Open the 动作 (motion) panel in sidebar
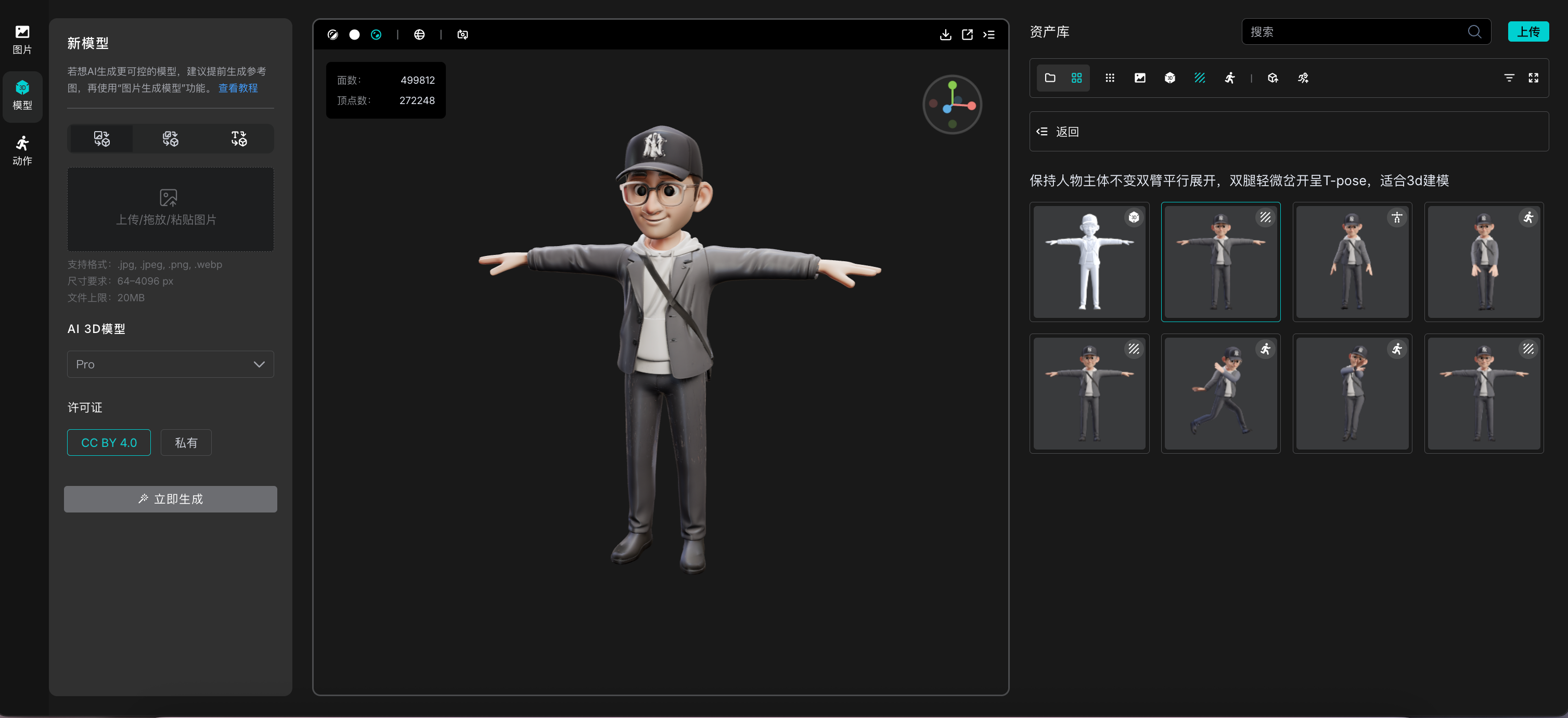This screenshot has width=1568, height=718. point(22,149)
